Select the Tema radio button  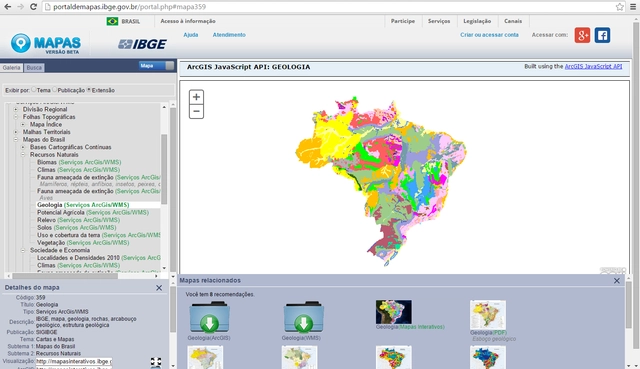[34, 89]
